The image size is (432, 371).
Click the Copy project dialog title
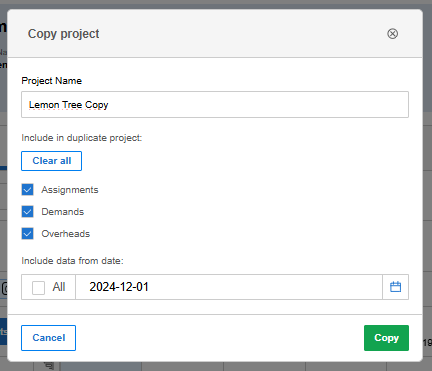pyautogui.click(x=63, y=34)
